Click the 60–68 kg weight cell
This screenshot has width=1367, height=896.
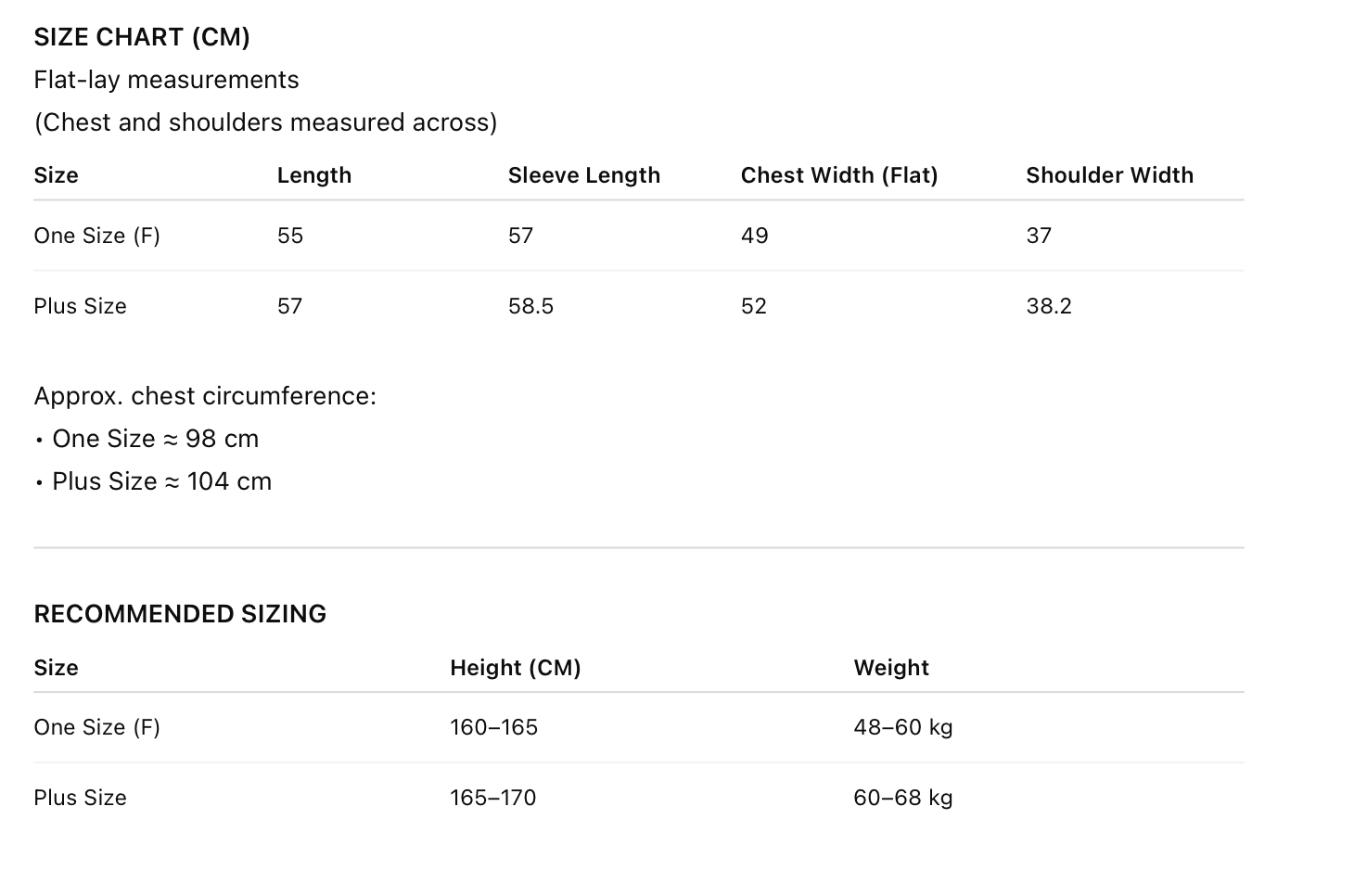tap(902, 798)
